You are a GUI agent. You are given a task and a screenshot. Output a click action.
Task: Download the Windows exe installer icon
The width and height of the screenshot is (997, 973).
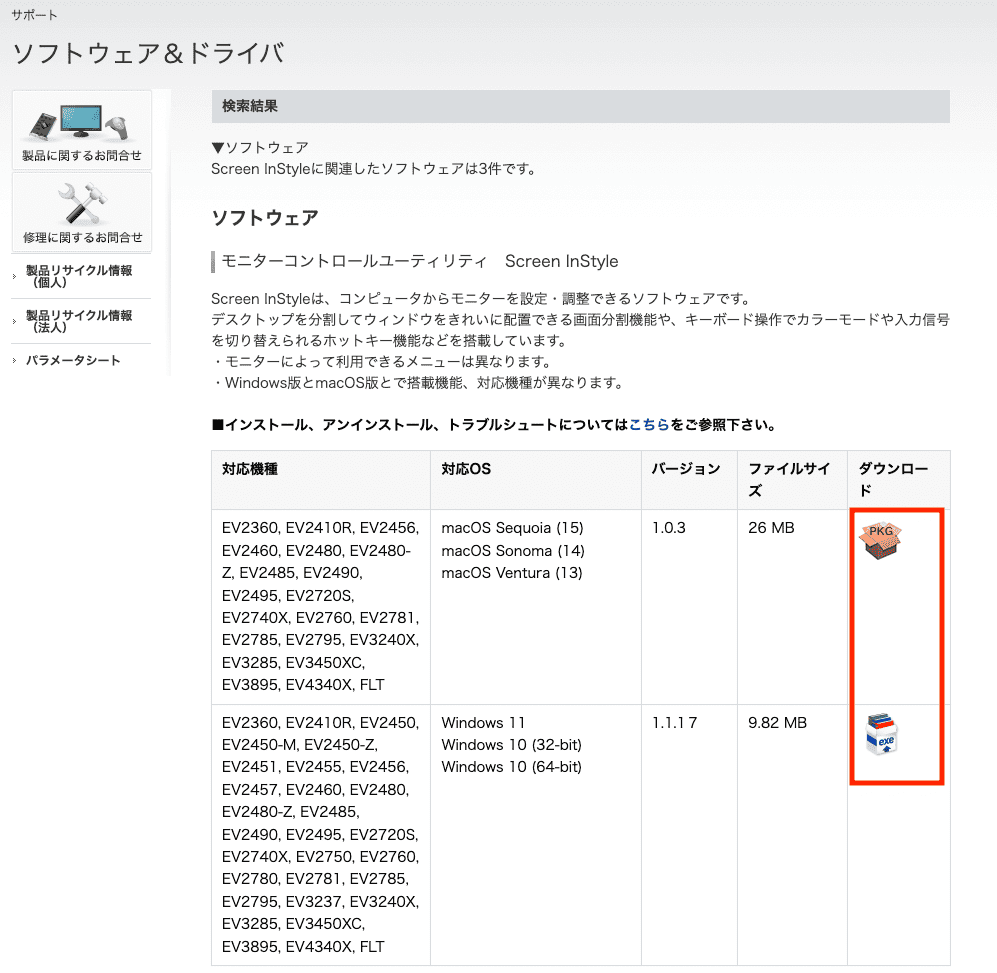coord(881,735)
